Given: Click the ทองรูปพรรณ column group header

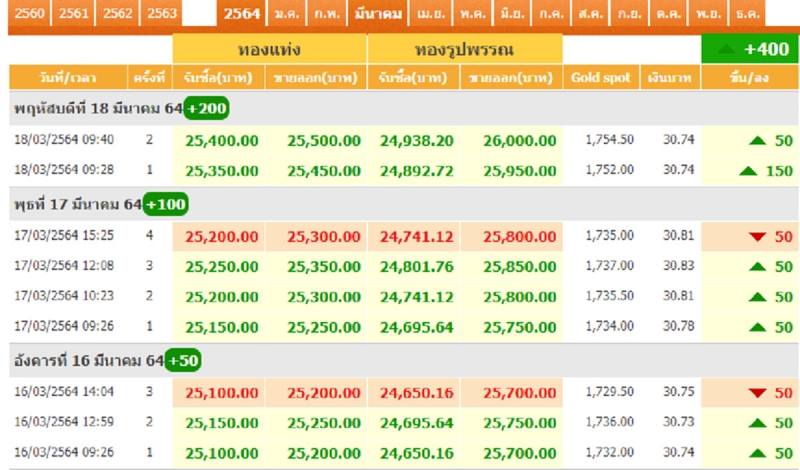Looking at the screenshot, I should (x=465, y=49).
